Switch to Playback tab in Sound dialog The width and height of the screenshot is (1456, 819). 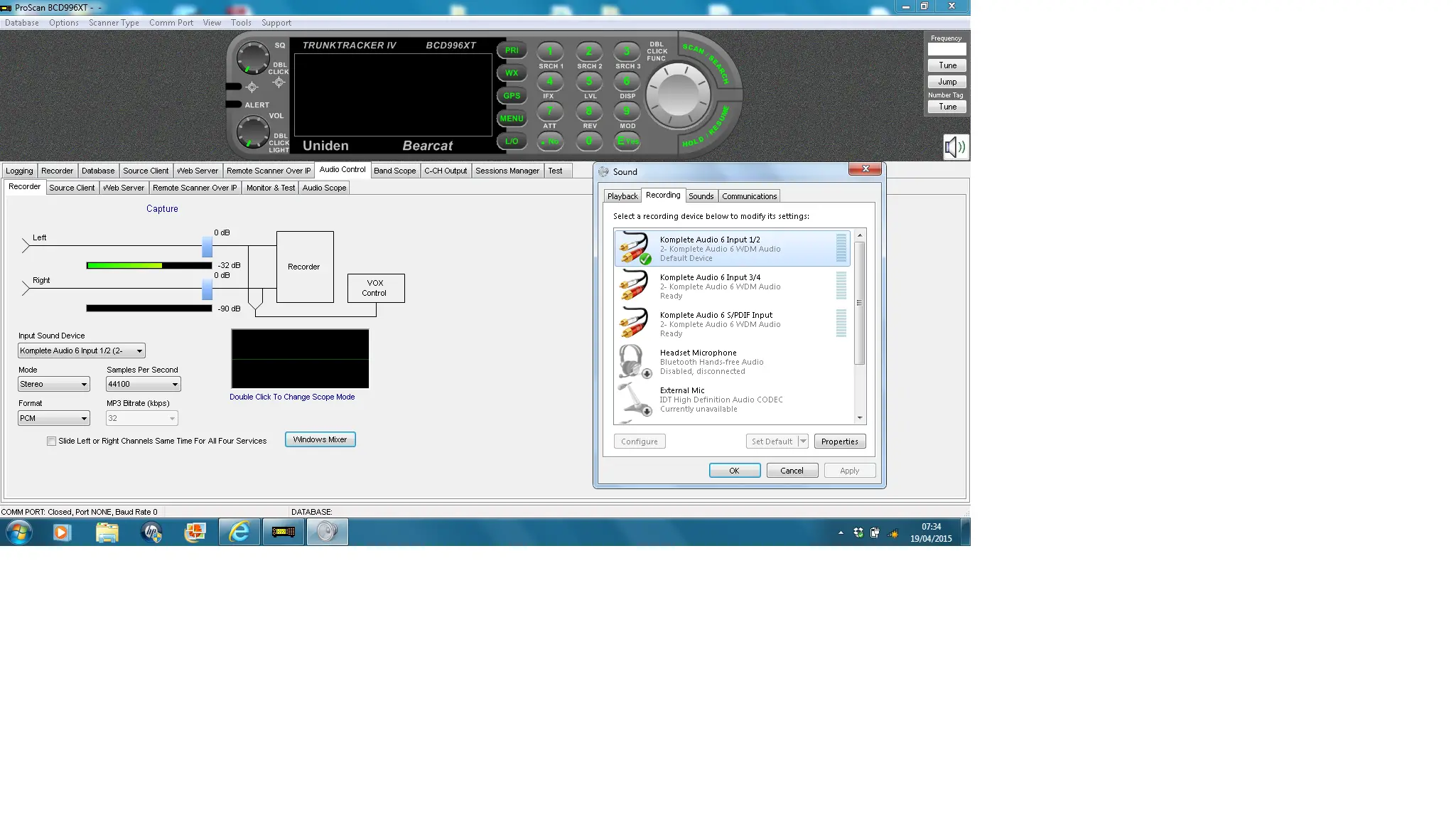(x=622, y=196)
